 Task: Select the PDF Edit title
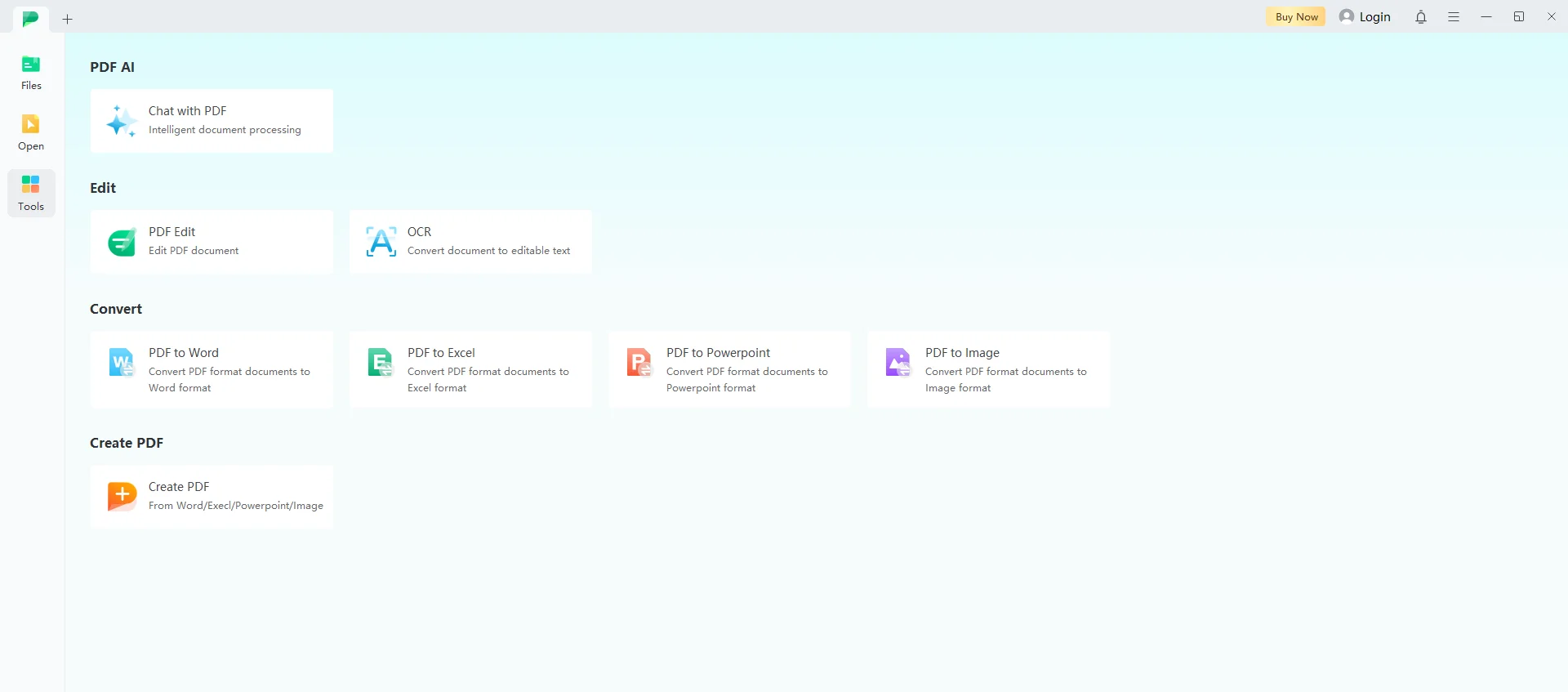tap(172, 232)
